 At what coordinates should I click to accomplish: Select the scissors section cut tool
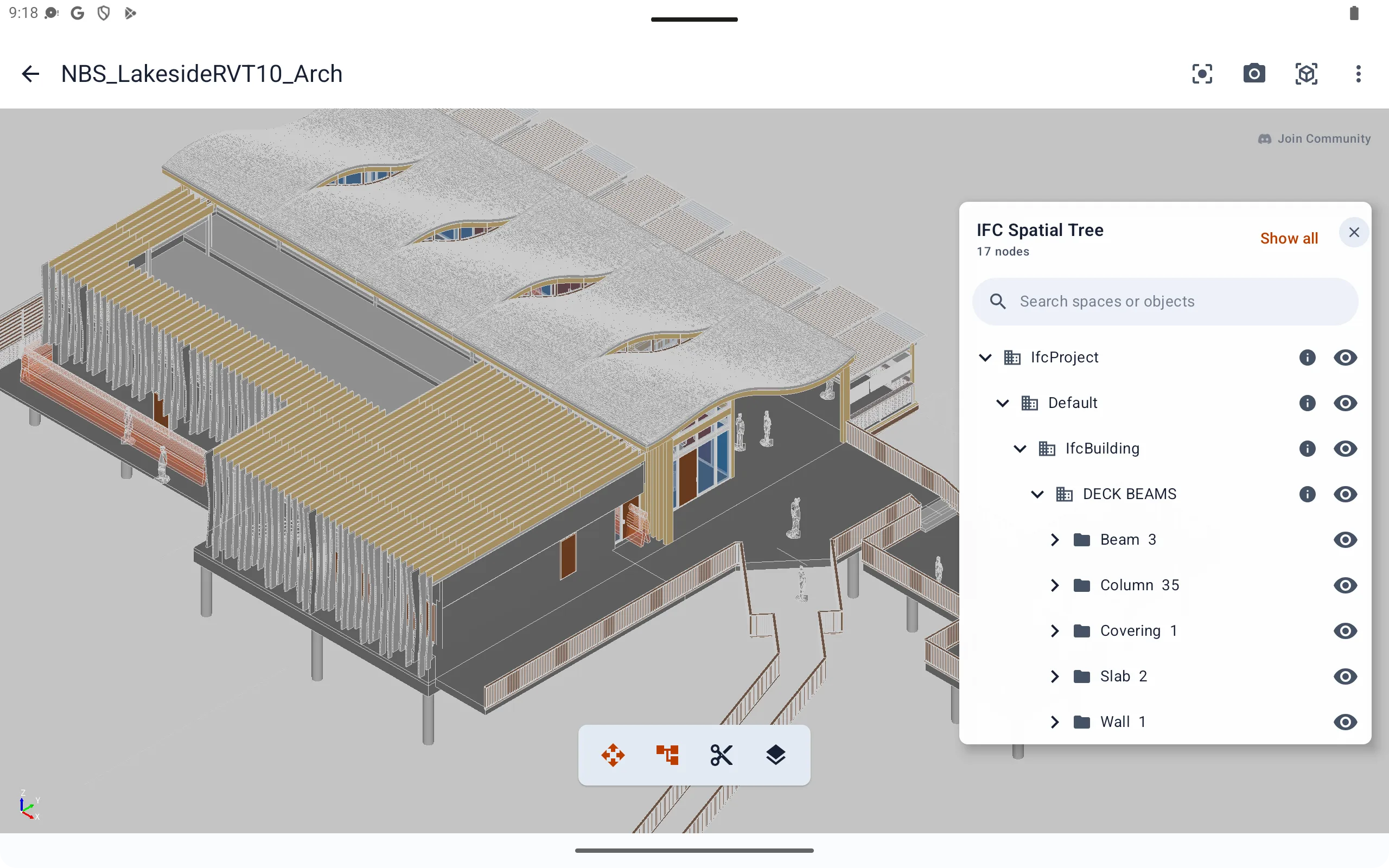point(722,755)
